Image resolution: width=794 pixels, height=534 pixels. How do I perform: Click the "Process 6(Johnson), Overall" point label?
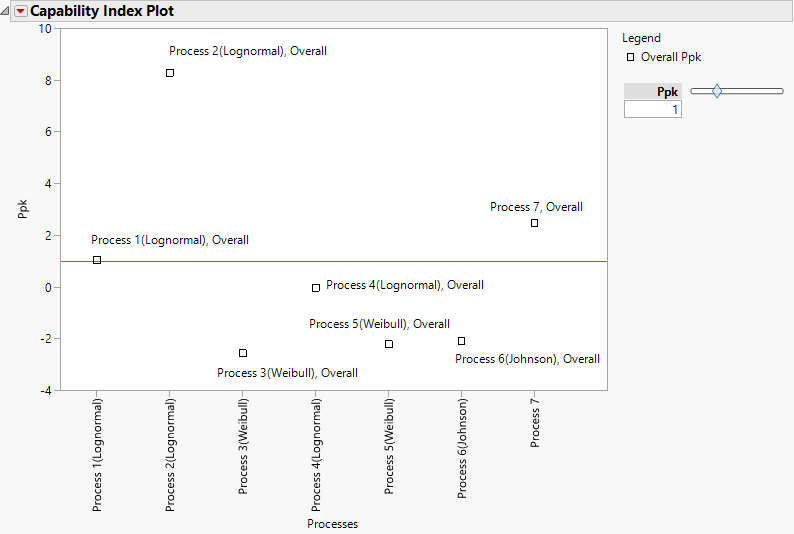coord(528,359)
